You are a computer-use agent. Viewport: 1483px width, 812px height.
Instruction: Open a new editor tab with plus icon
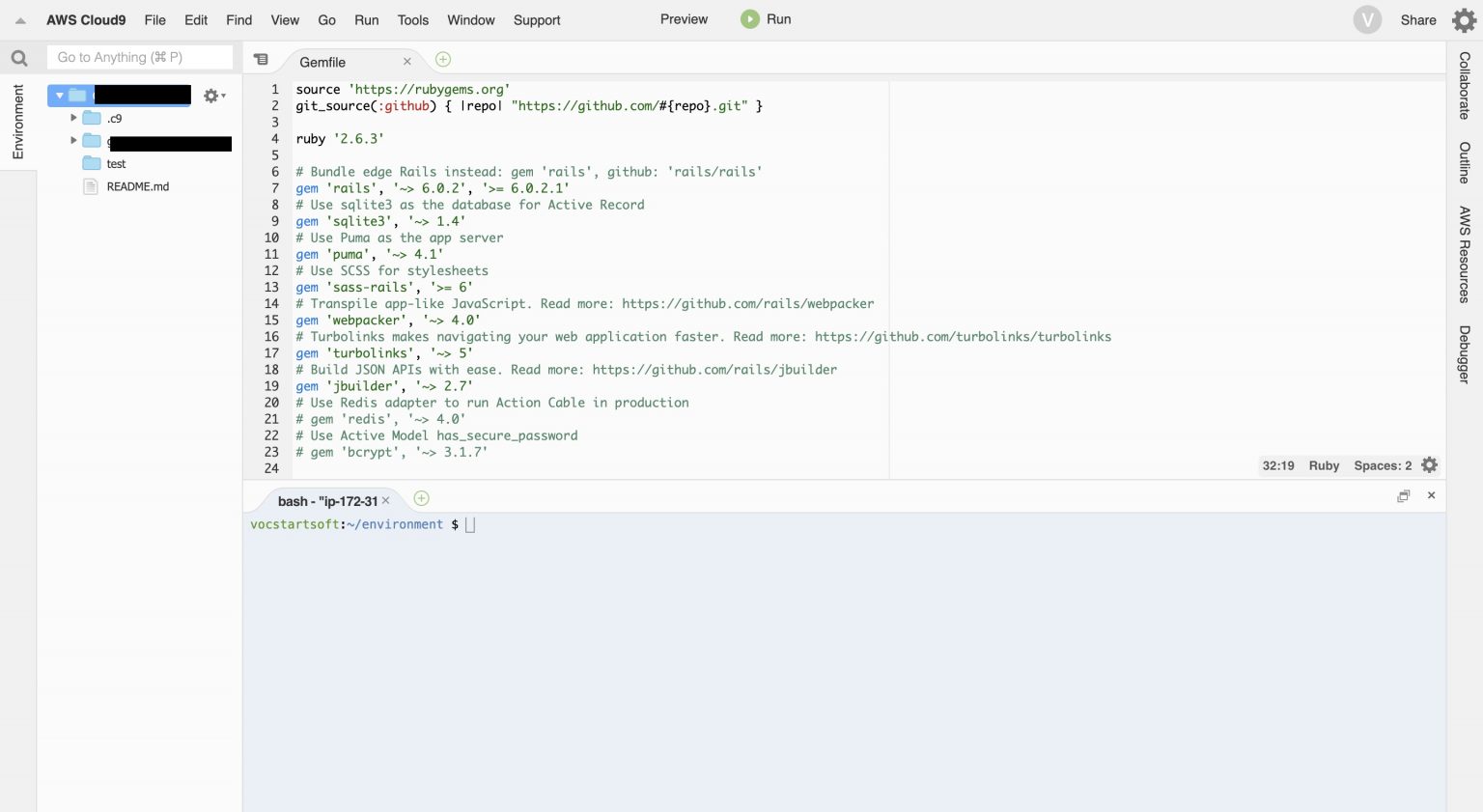[443, 60]
